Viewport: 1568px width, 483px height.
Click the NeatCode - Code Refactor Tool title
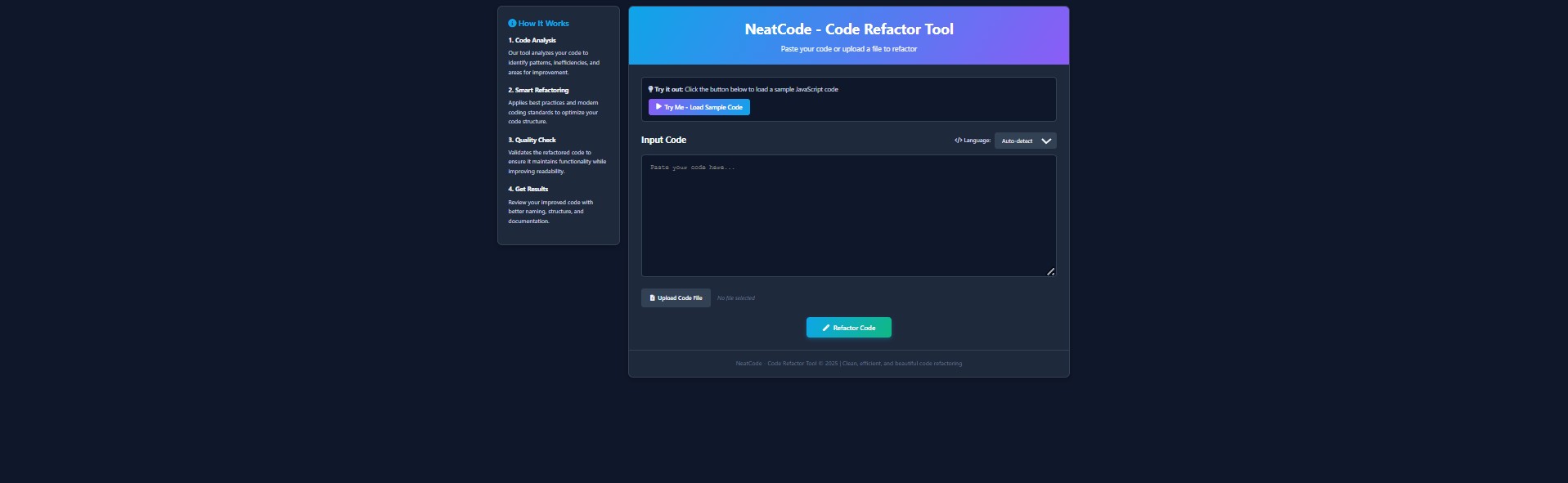point(849,29)
